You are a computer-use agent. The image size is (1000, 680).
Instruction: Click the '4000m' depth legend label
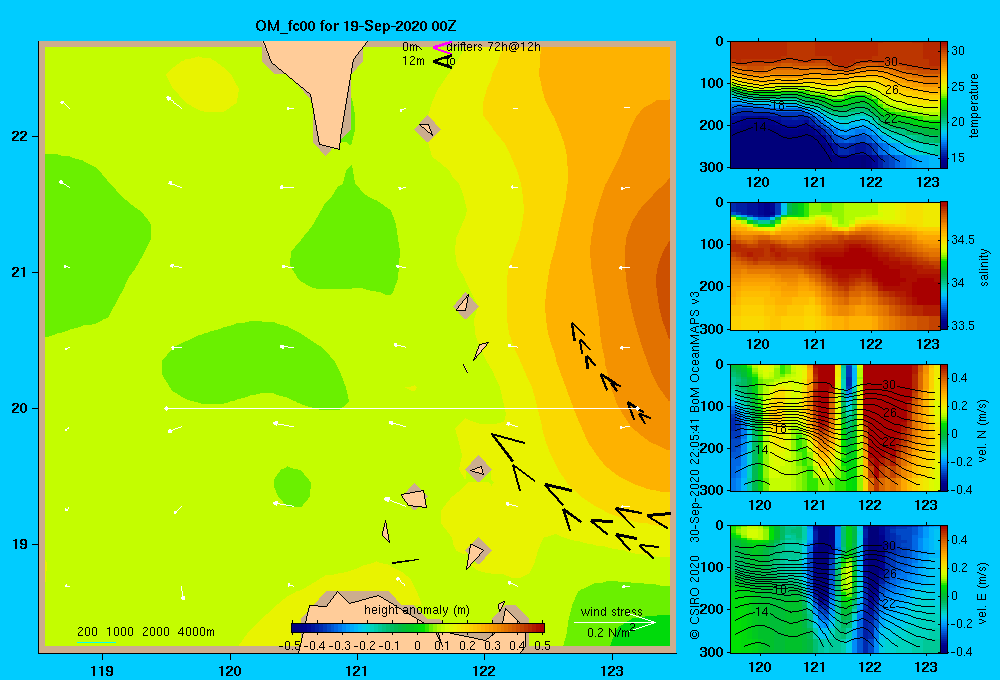click(x=196, y=632)
